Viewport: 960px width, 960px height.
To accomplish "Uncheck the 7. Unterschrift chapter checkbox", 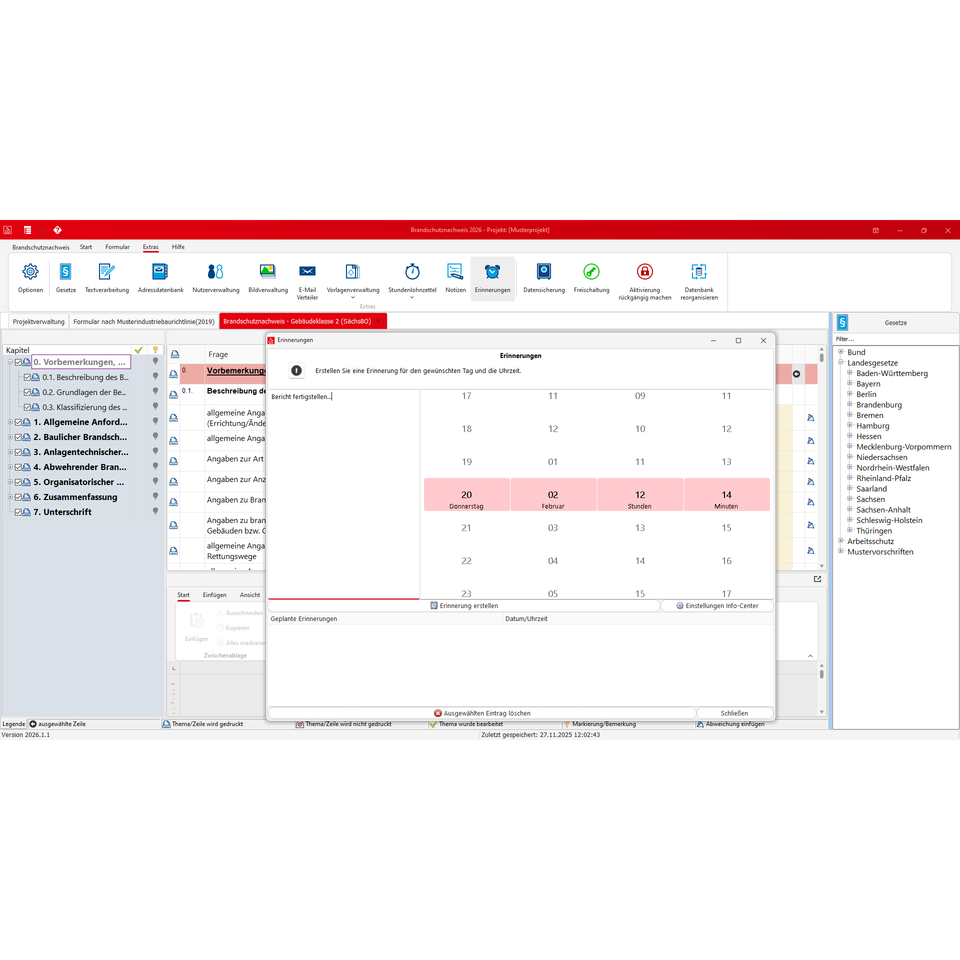I will (18, 512).
